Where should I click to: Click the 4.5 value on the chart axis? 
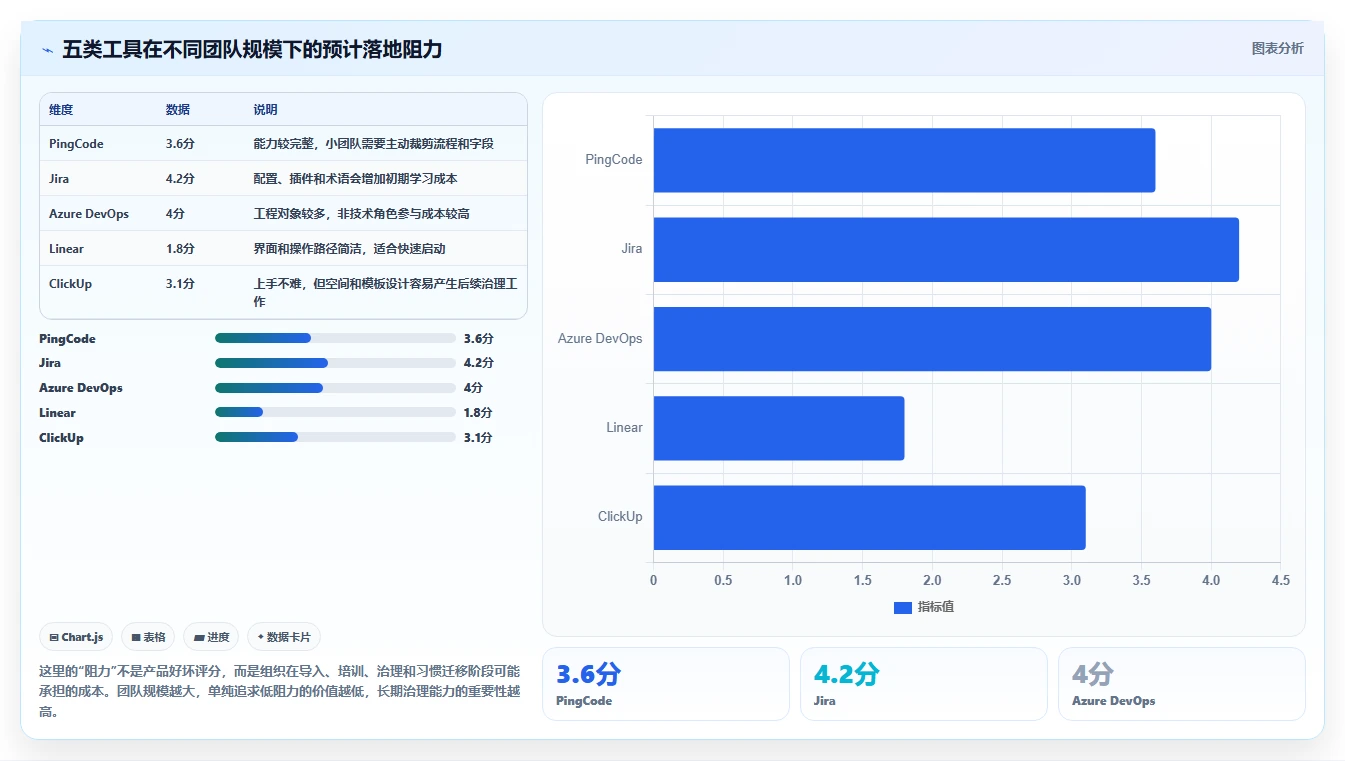1280,581
